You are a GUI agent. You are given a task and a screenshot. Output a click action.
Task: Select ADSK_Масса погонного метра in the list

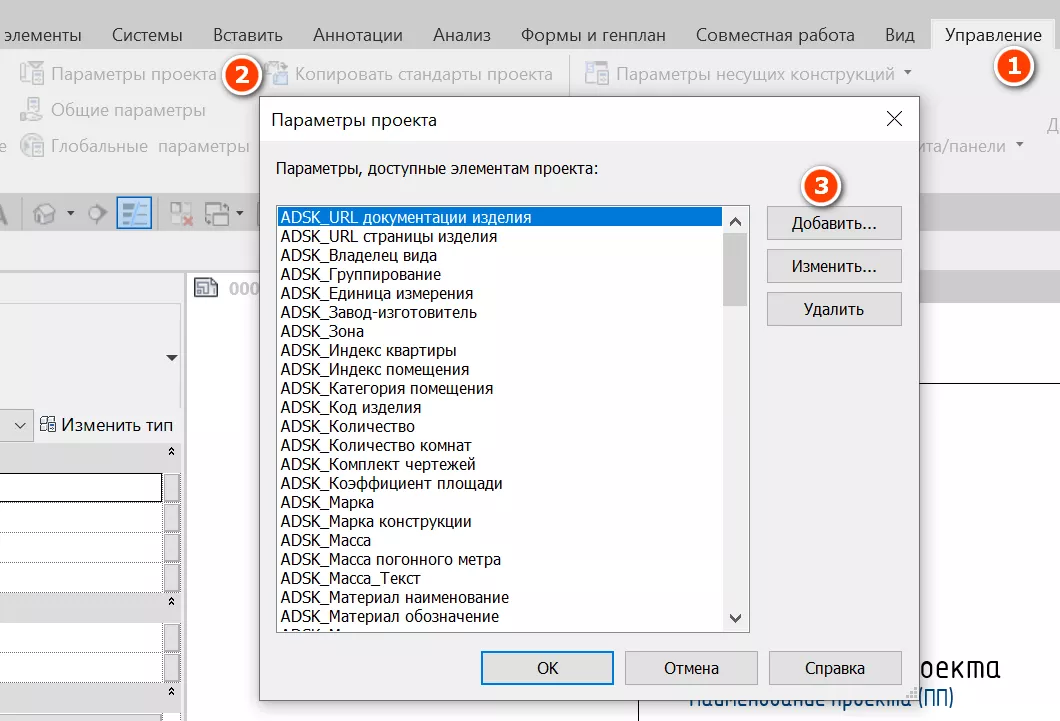[x=390, y=559]
